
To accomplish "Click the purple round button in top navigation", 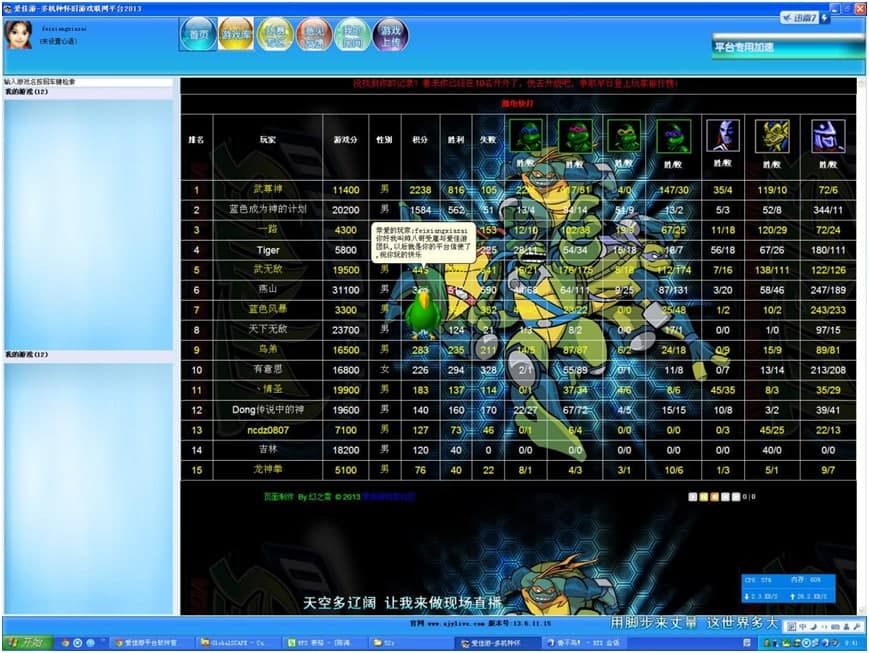I will (x=391, y=35).
